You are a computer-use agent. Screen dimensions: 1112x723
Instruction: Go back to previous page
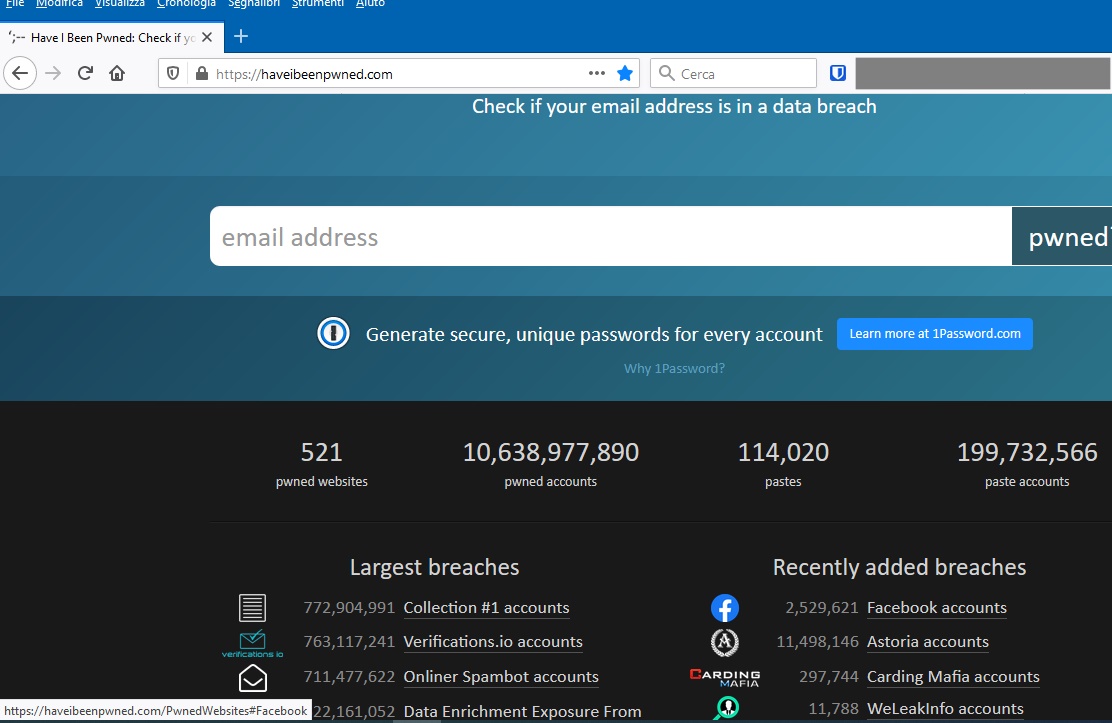pyautogui.click(x=20, y=73)
